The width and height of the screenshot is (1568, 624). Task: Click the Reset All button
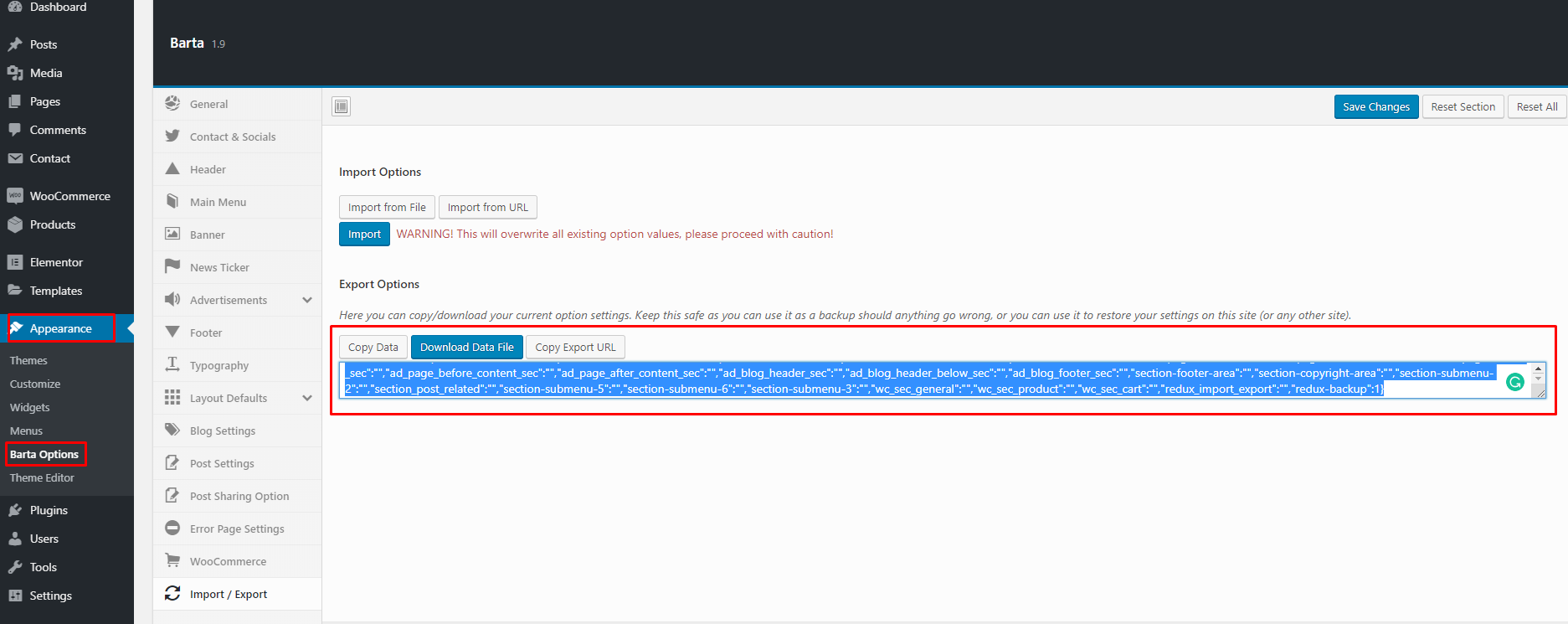[1537, 106]
